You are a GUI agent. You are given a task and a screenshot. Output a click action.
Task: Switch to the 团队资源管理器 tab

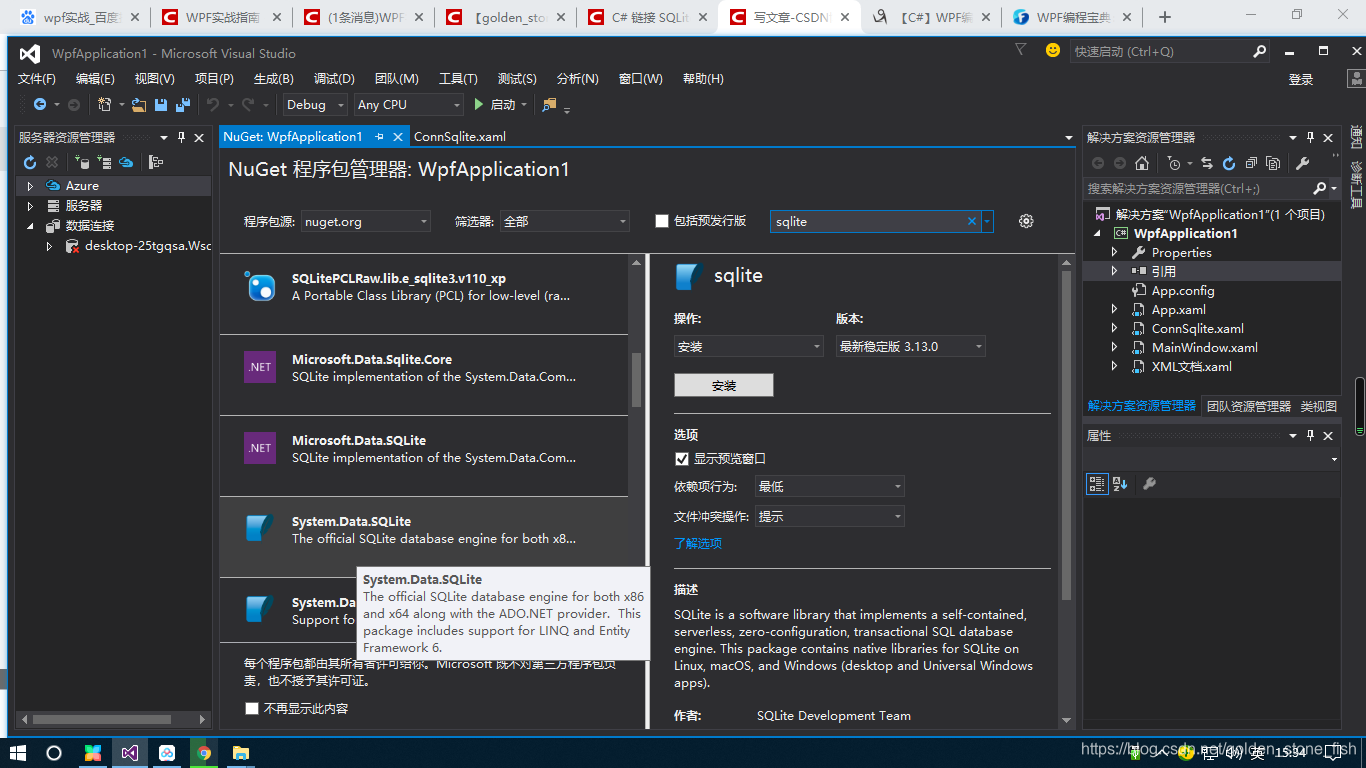1249,406
